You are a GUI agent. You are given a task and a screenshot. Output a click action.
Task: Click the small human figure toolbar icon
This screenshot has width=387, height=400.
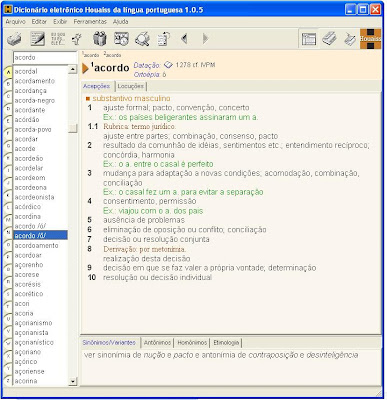tap(77, 39)
